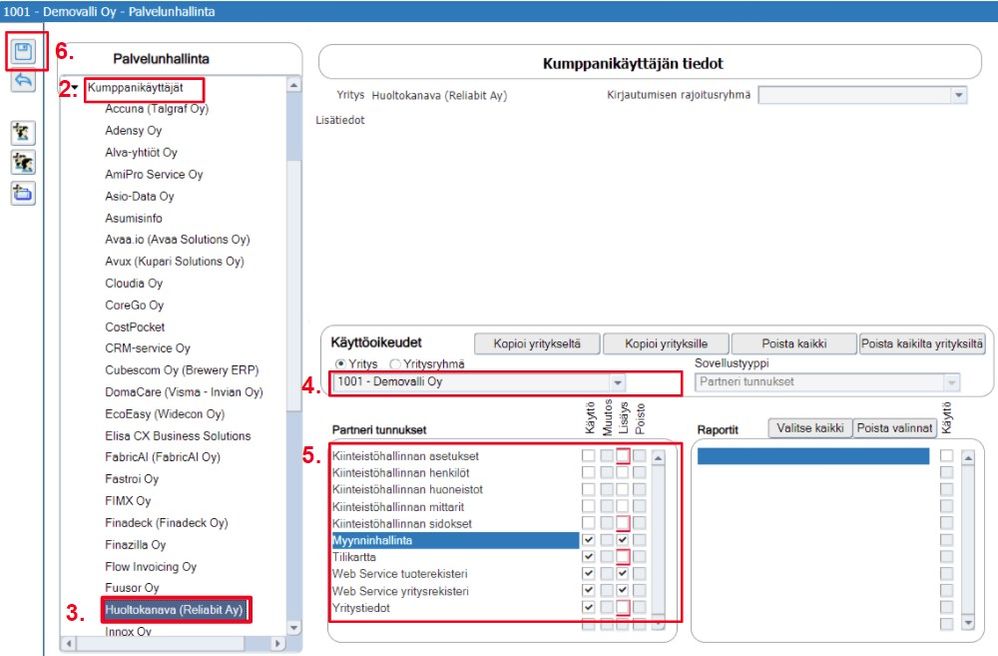Open Kirjautumisen rajoitusryhmä dropdown
Viewport: 998px width, 656px height.
coord(959,95)
